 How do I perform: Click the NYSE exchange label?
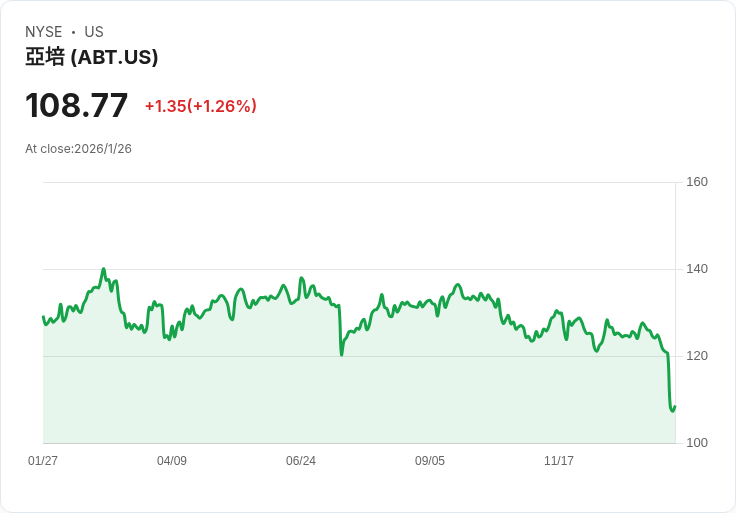[45, 32]
